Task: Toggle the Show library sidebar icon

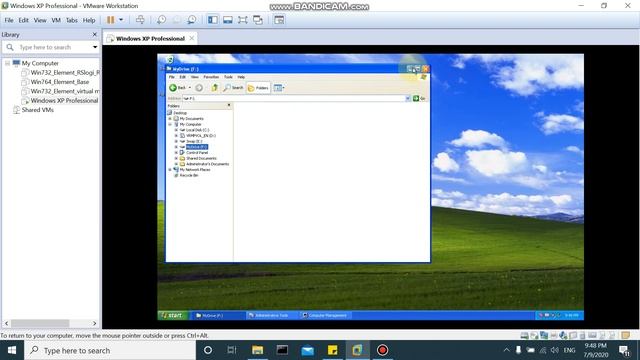Action: 213,20
